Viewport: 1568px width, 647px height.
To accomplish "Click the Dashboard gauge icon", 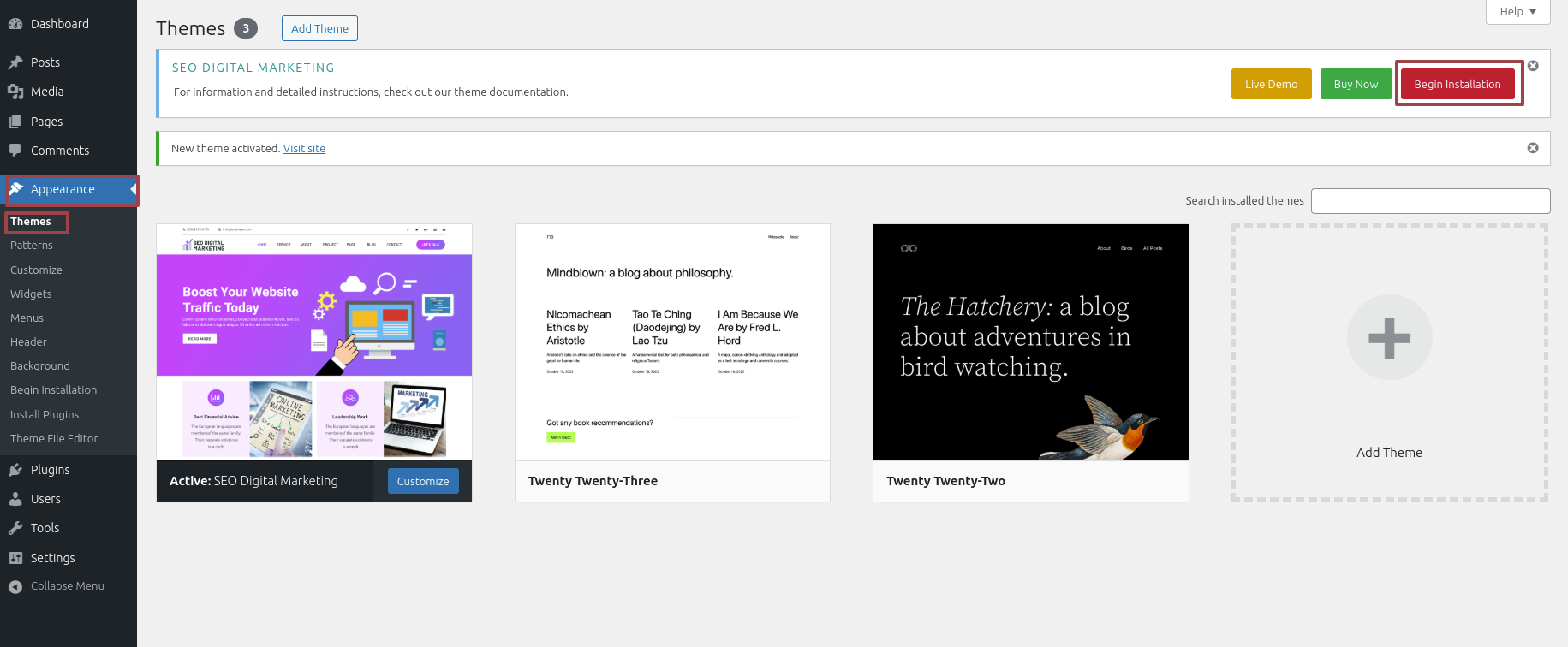I will [15, 24].
